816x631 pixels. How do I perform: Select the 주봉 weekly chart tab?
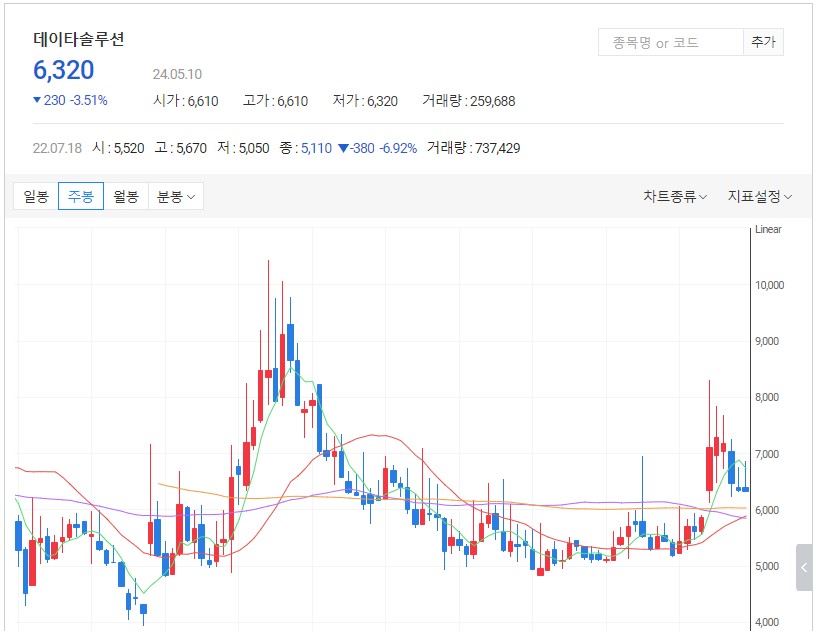click(81, 197)
